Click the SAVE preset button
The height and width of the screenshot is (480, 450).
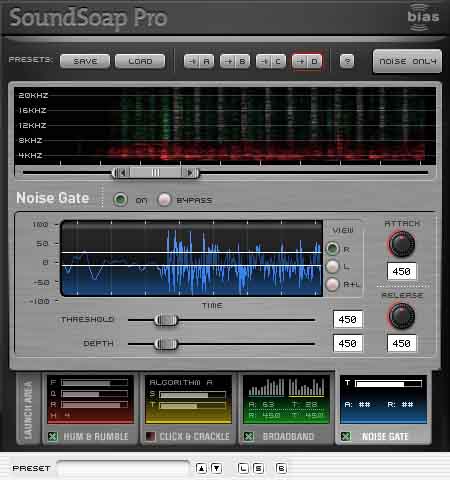coord(85,61)
